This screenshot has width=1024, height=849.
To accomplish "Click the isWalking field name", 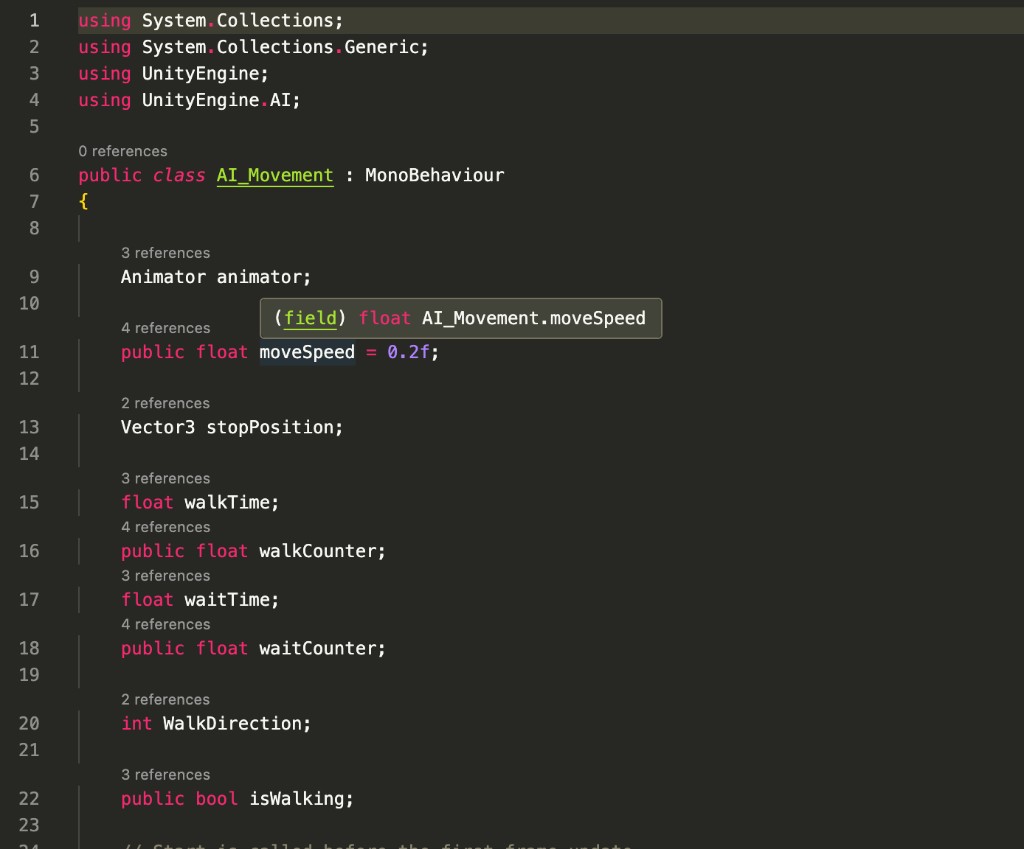I will (296, 799).
